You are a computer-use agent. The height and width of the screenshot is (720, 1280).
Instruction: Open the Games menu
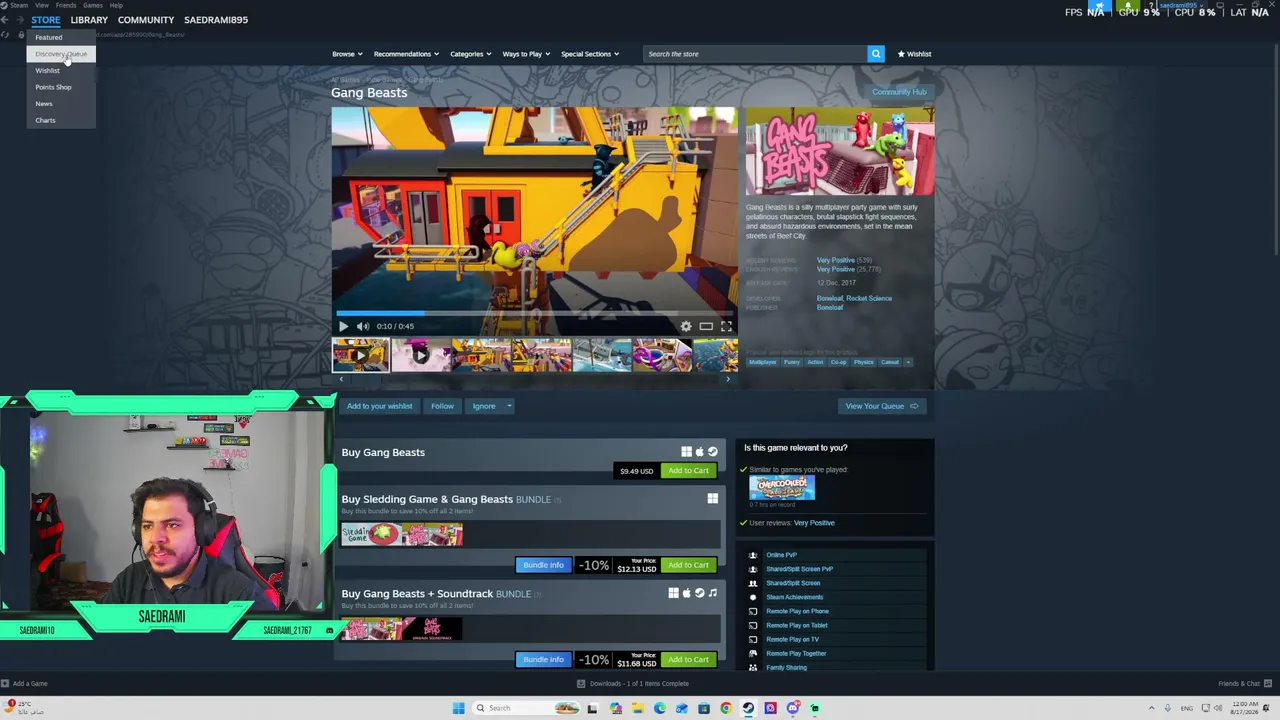point(92,5)
